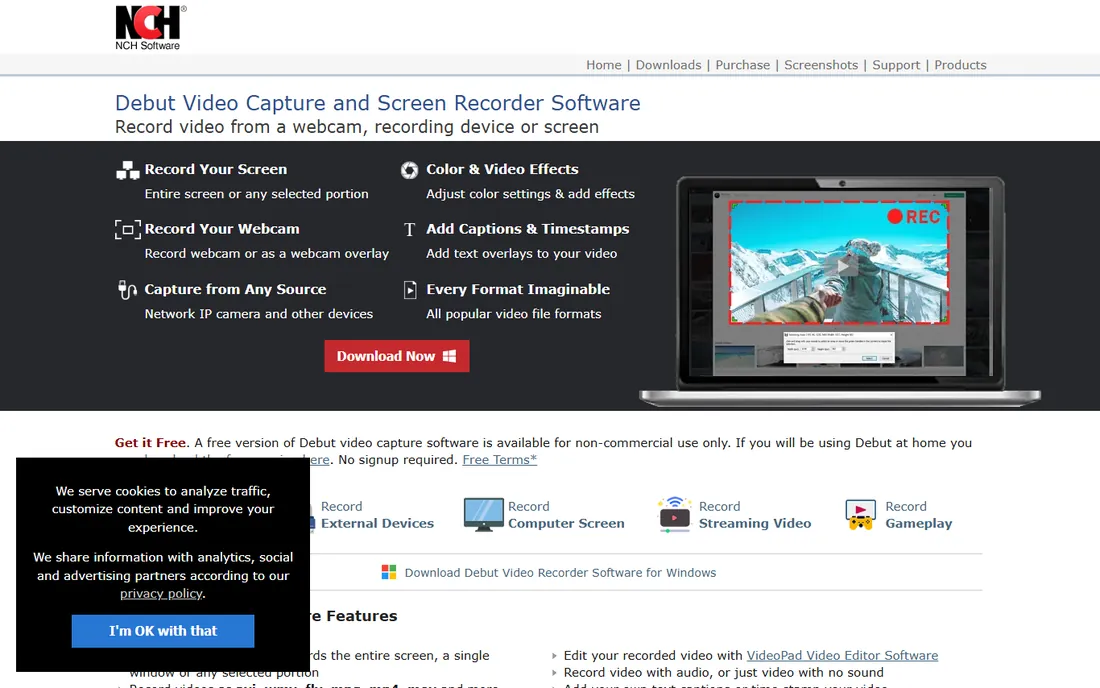Click the Every Format Imaginable file icon

(x=410, y=290)
